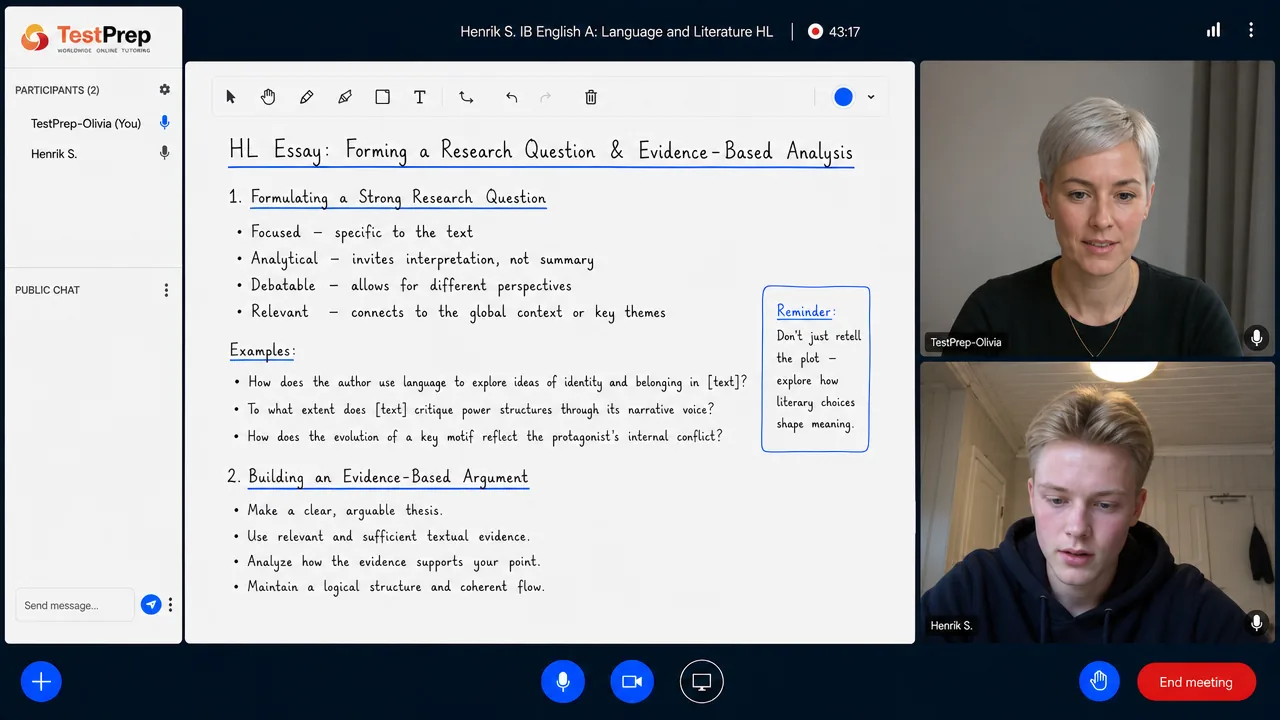Select TestPrep-Olivia video thumbnail
This screenshot has height=720, width=1280.
pyautogui.click(x=1097, y=207)
